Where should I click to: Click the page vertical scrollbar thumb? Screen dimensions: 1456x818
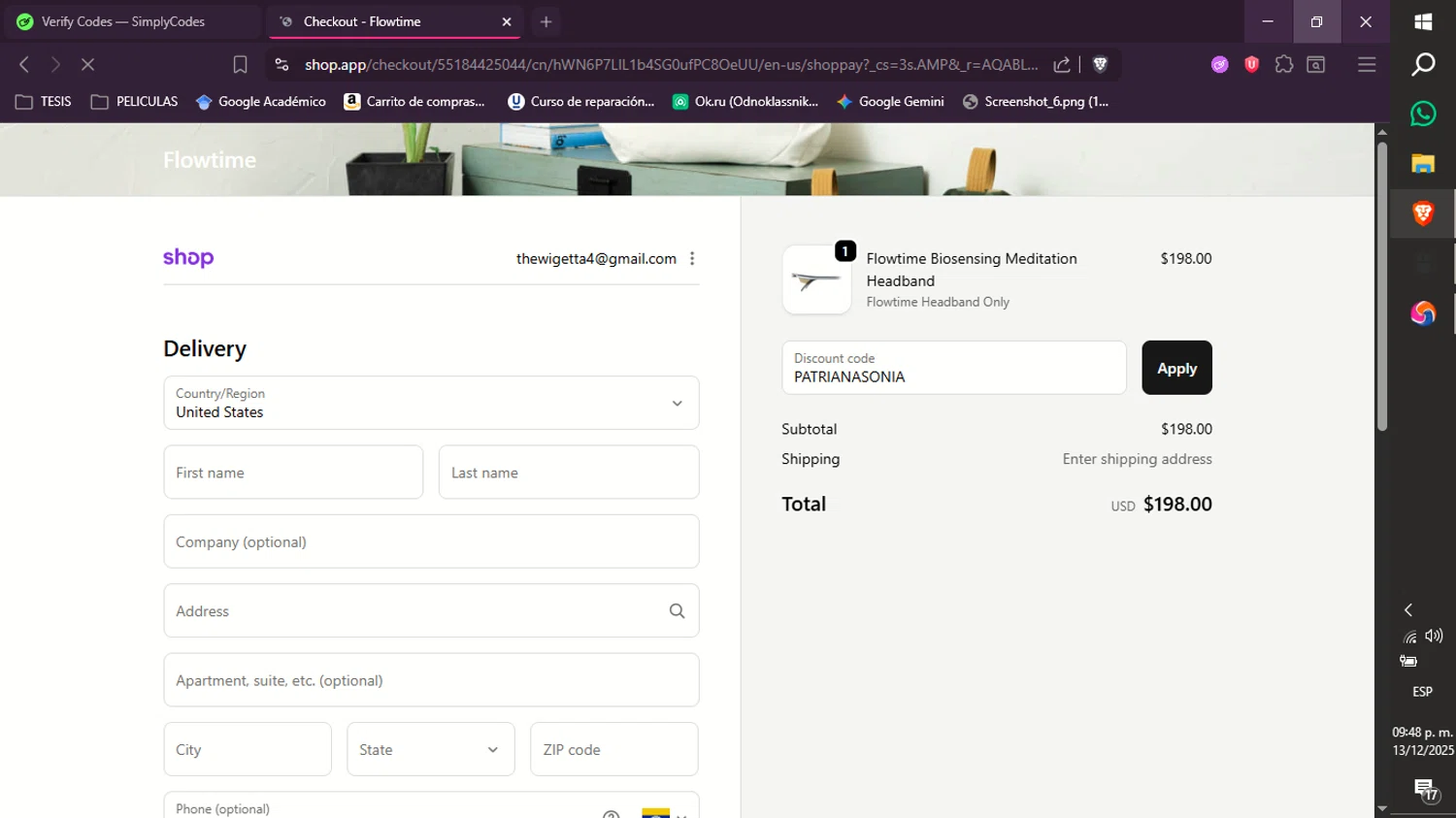[x=1382, y=286]
